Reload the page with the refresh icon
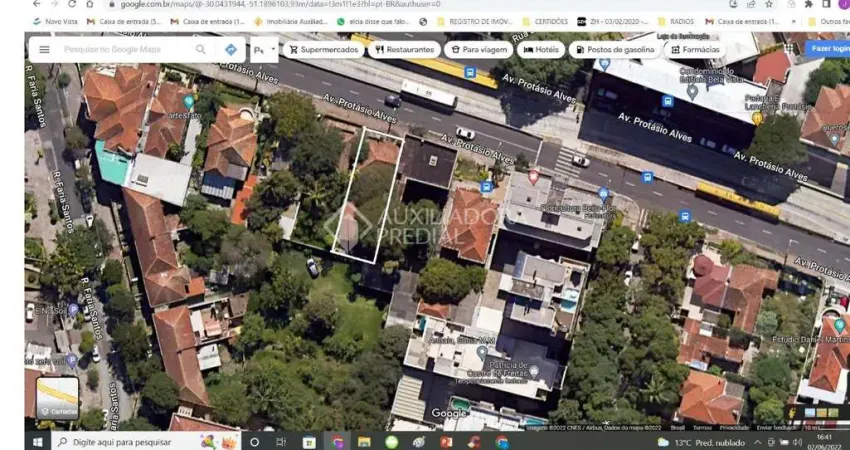This screenshot has width=850, height=450. tap(72, 4)
